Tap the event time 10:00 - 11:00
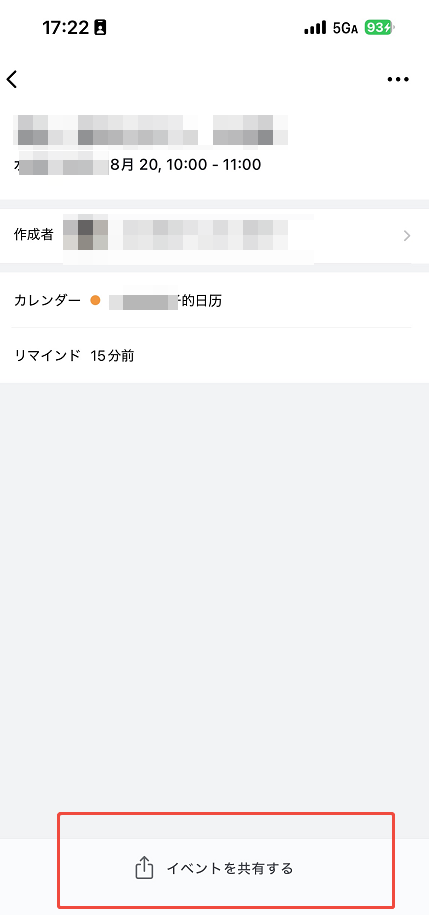 click(212, 165)
